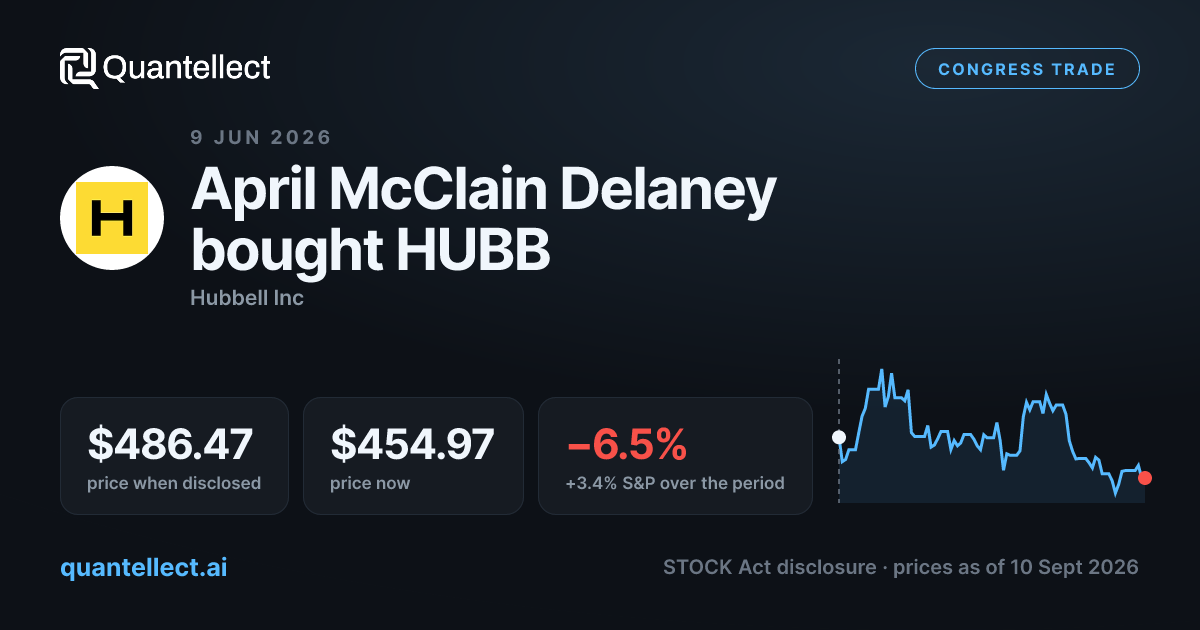
Task: Click the +3.4% S&P comparison text
Action: coord(675,483)
